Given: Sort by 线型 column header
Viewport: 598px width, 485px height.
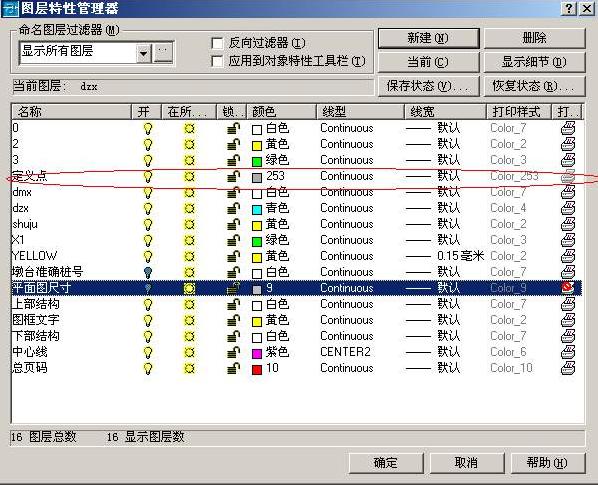Looking at the screenshot, I should coord(360,112).
